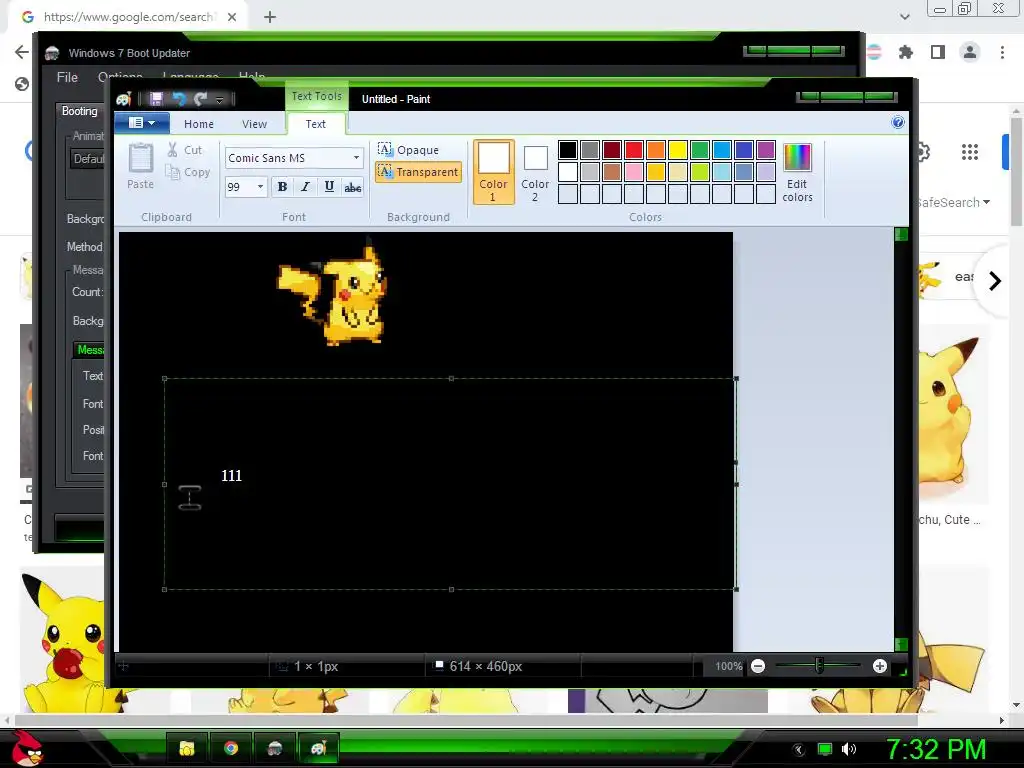Open File menu in Windows 7 Boot Updater
This screenshot has height=768, width=1024.
[x=67, y=77]
